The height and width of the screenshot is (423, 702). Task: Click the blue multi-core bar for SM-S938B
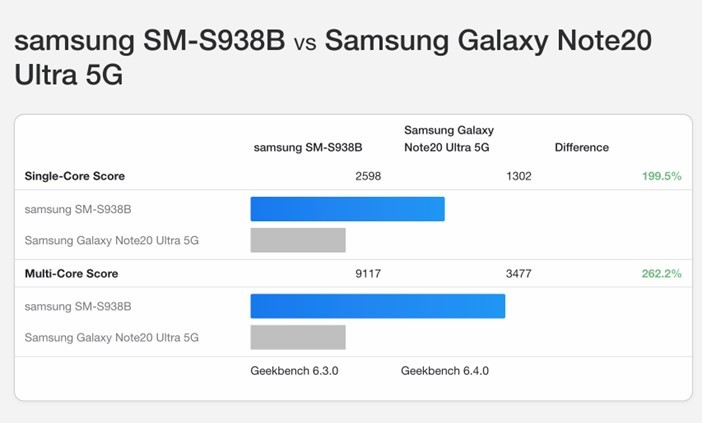pos(377,306)
